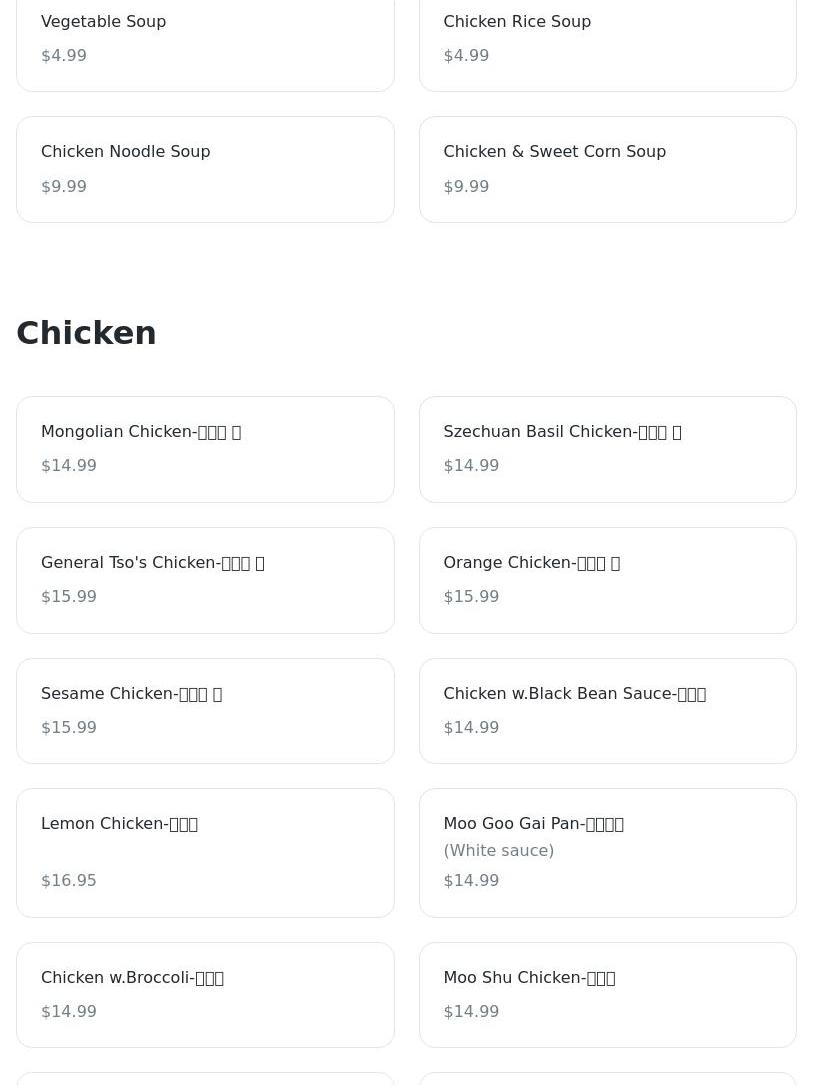Pick the General Tso's Chicken item

205,581
